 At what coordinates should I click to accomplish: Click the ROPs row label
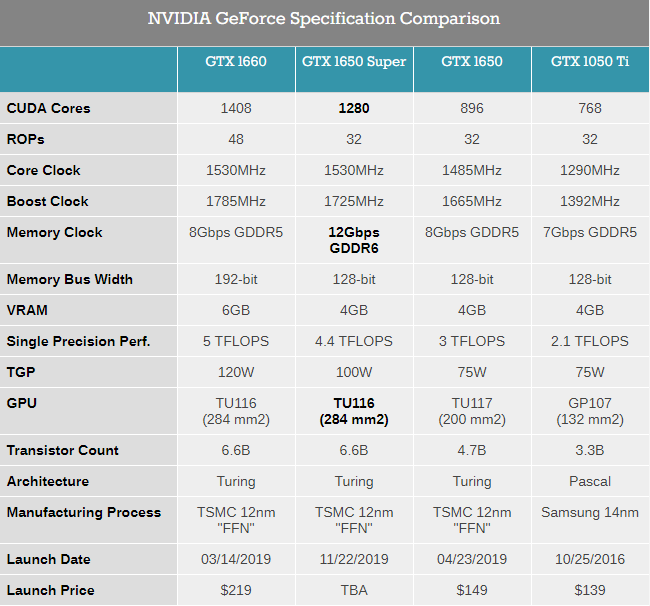(25, 139)
